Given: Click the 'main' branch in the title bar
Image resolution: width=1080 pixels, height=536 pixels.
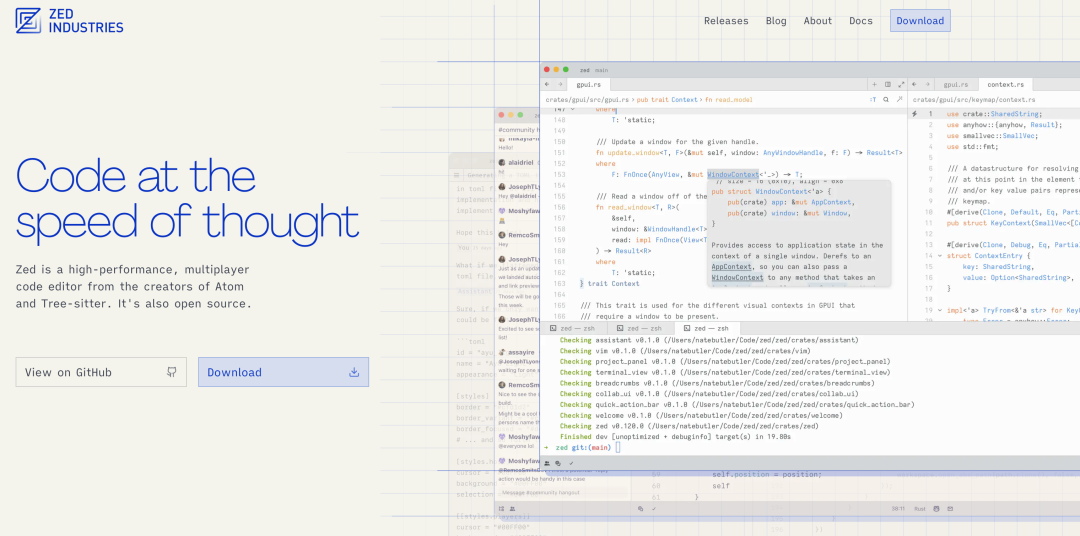Looking at the screenshot, I should click(601, 70).
